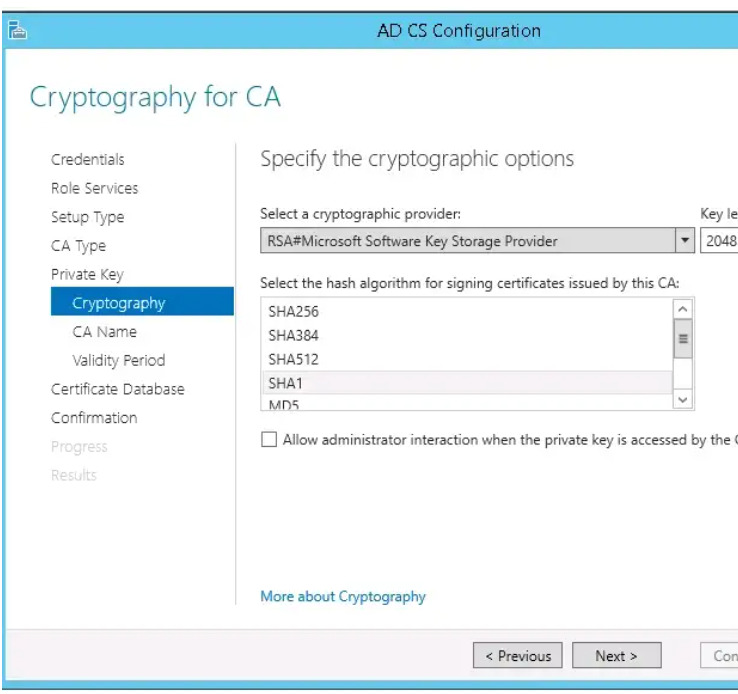The height and width of the screenshot is (694, 738).
Task: Switch to the CA Name step
Action: coord(104,332)
